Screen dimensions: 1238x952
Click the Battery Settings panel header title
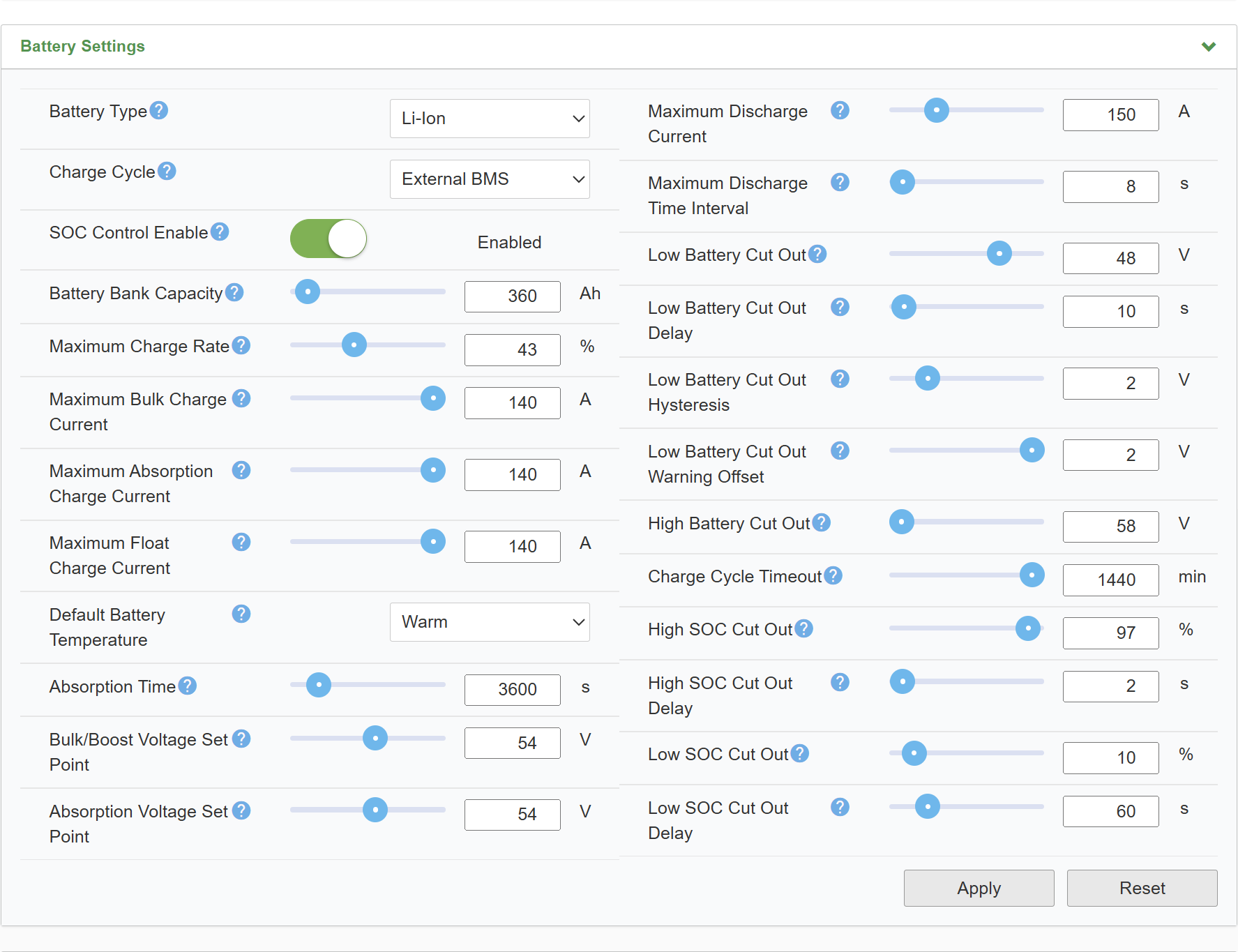point(83,46)
